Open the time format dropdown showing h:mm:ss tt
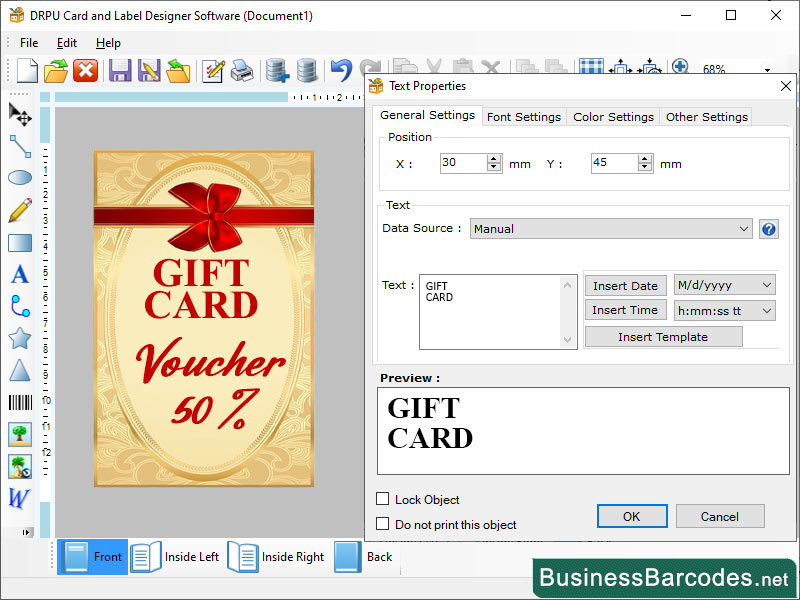800x600 pixels. (725, 310)
